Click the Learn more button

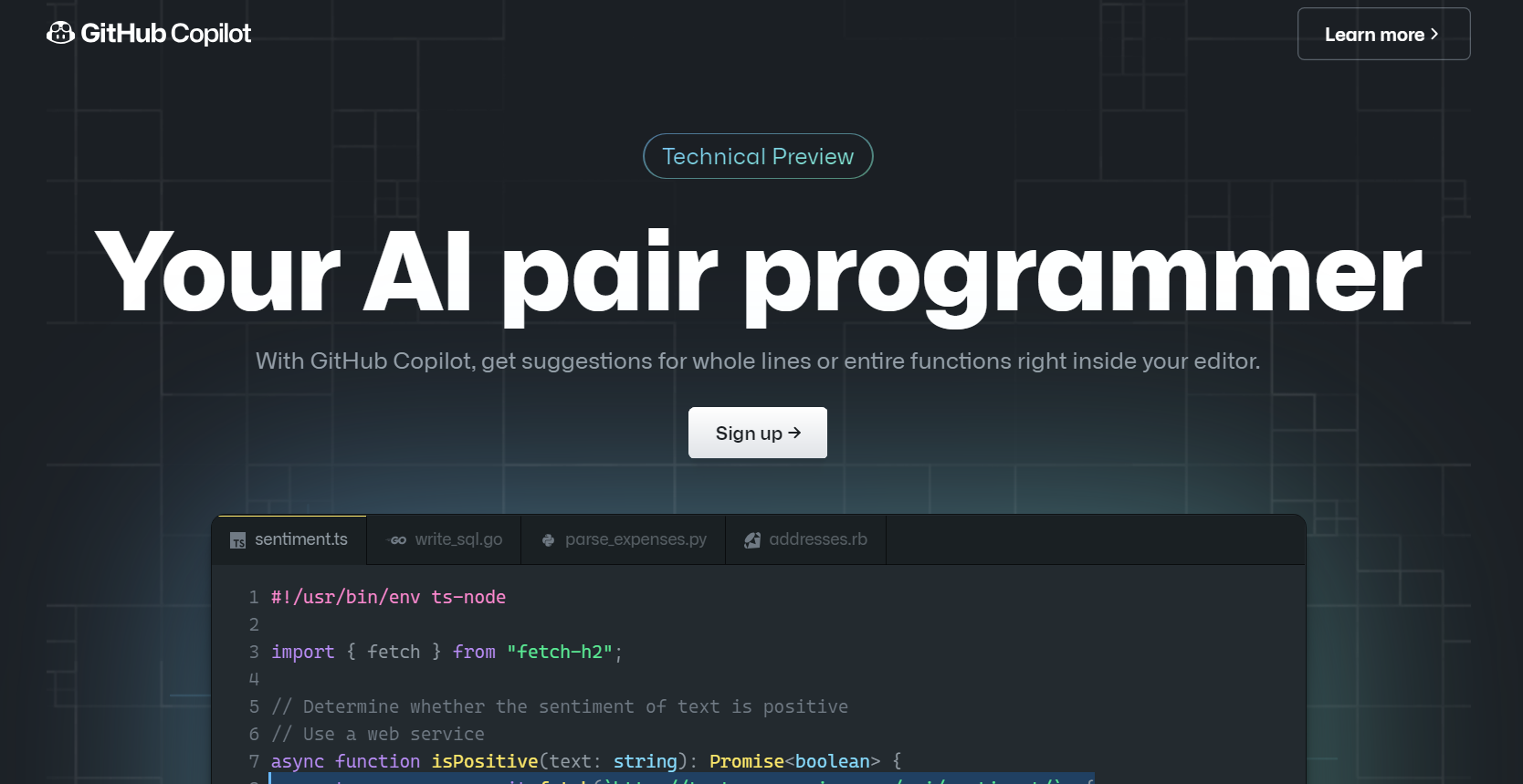coord(1383,34)
